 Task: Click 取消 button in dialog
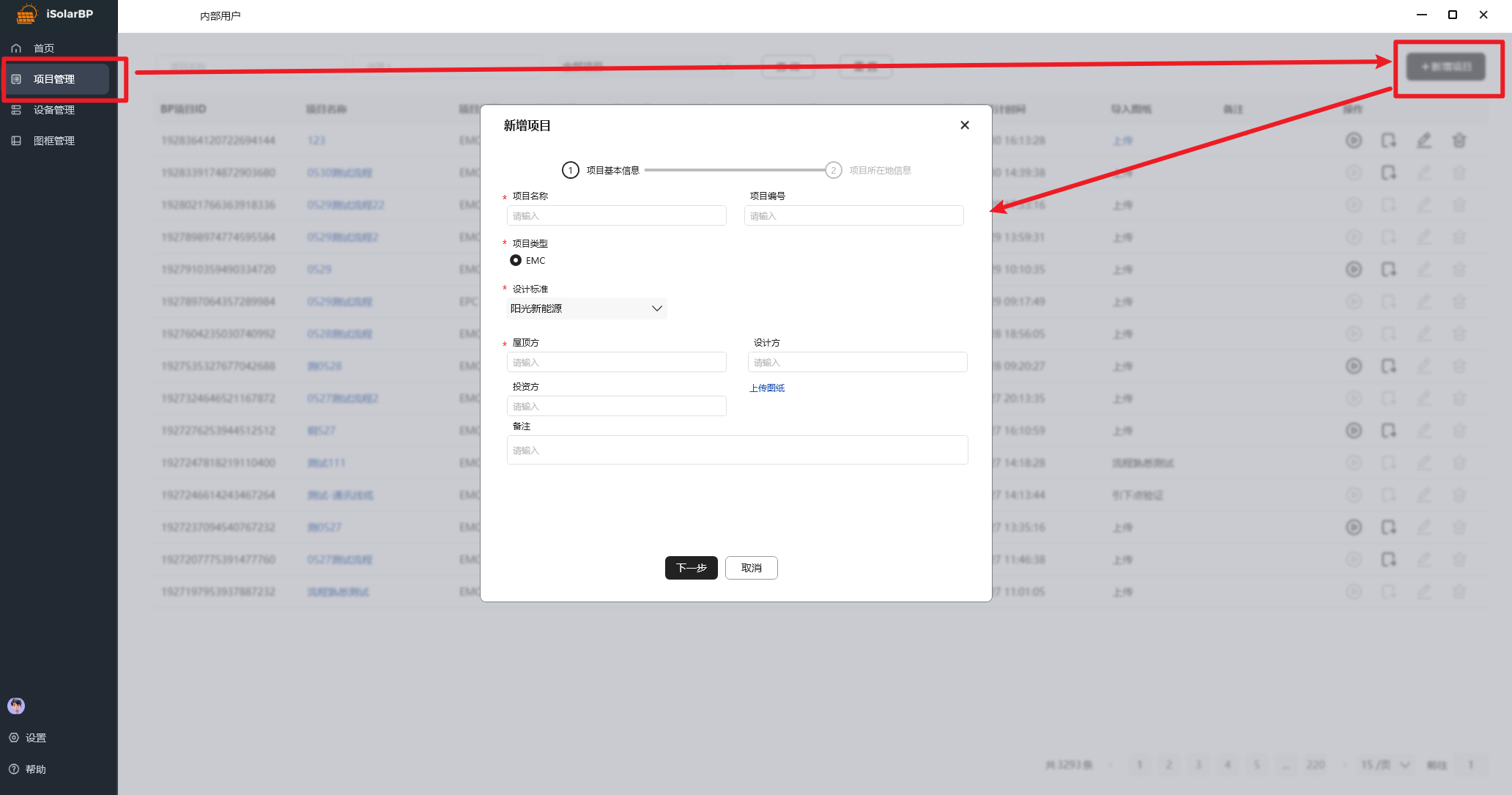coord(751,568)
